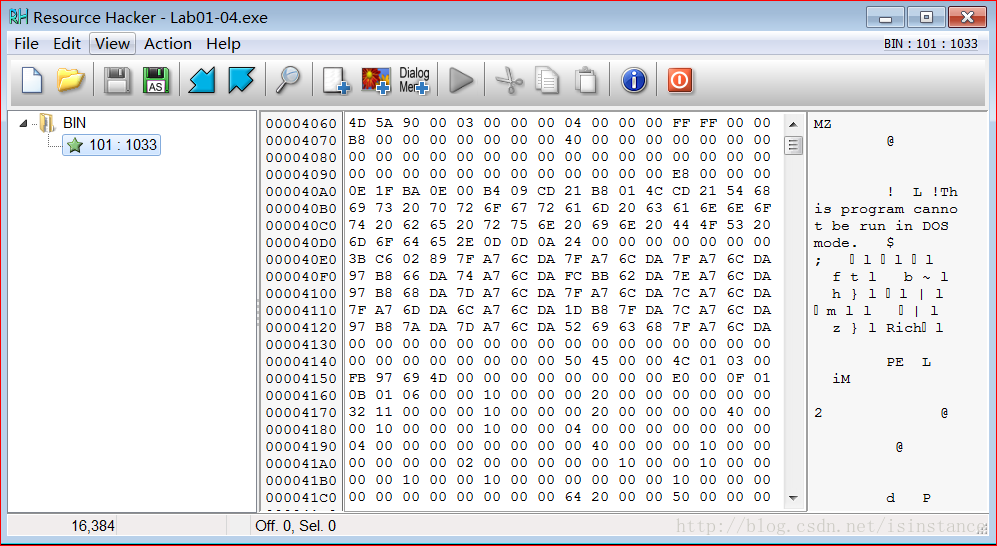Open the File menu
This screenshot has width=997, height=546.
(26, 44)
